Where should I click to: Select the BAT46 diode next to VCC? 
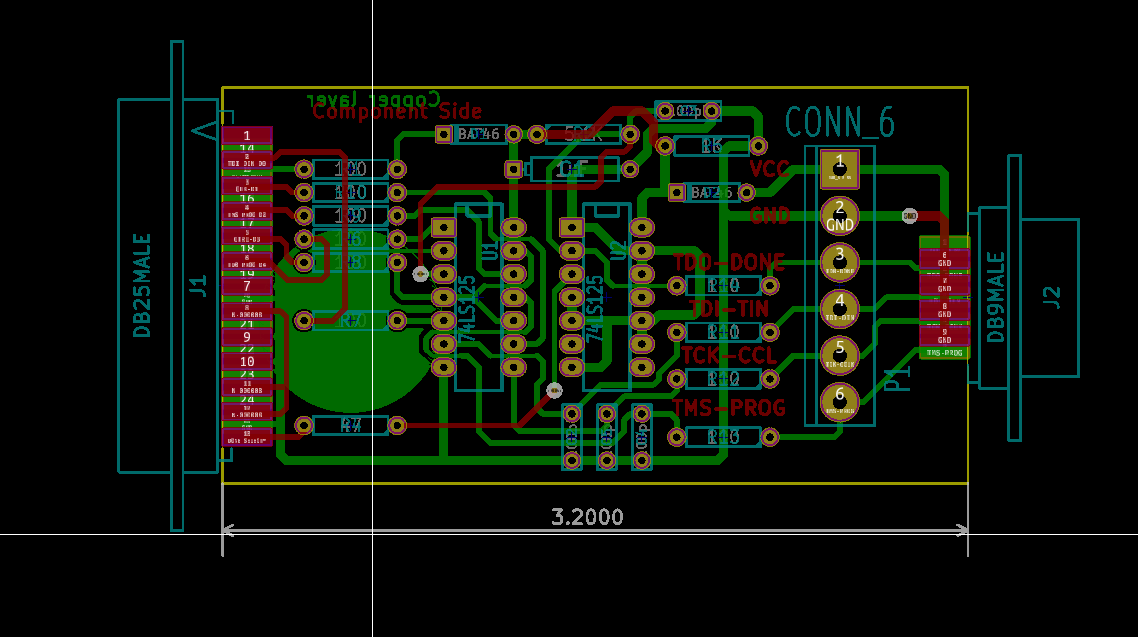[711, 192]
